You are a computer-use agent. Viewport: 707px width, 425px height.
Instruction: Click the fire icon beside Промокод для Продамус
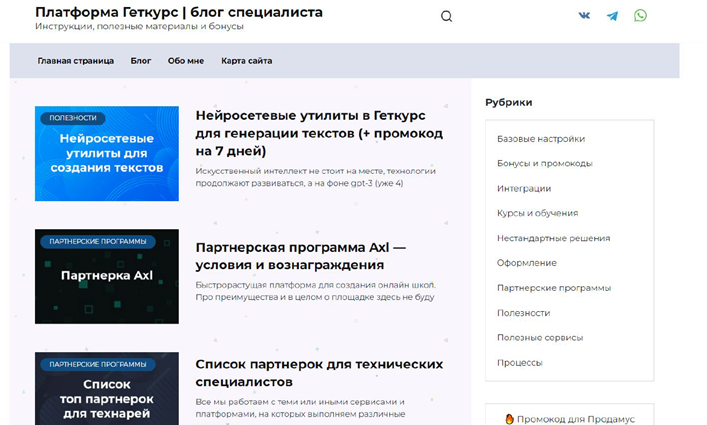pos(510,419)
